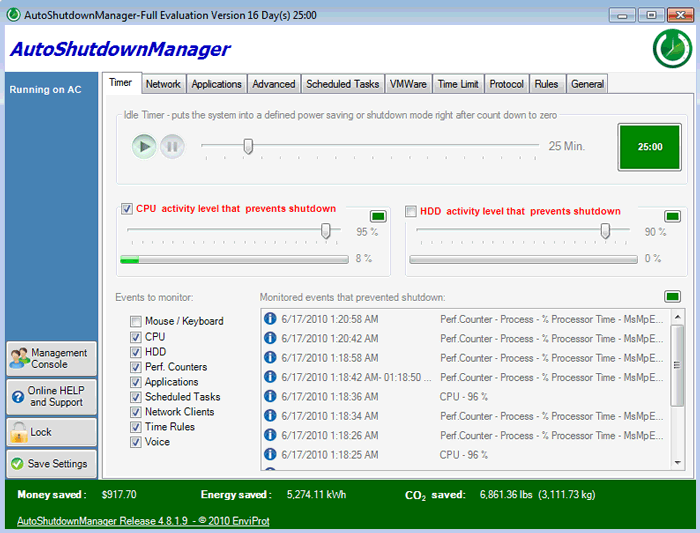This screenshot has height=533, width=700.
Task: Click the padlock icon on Lock
Action: (x=19, y=432)
